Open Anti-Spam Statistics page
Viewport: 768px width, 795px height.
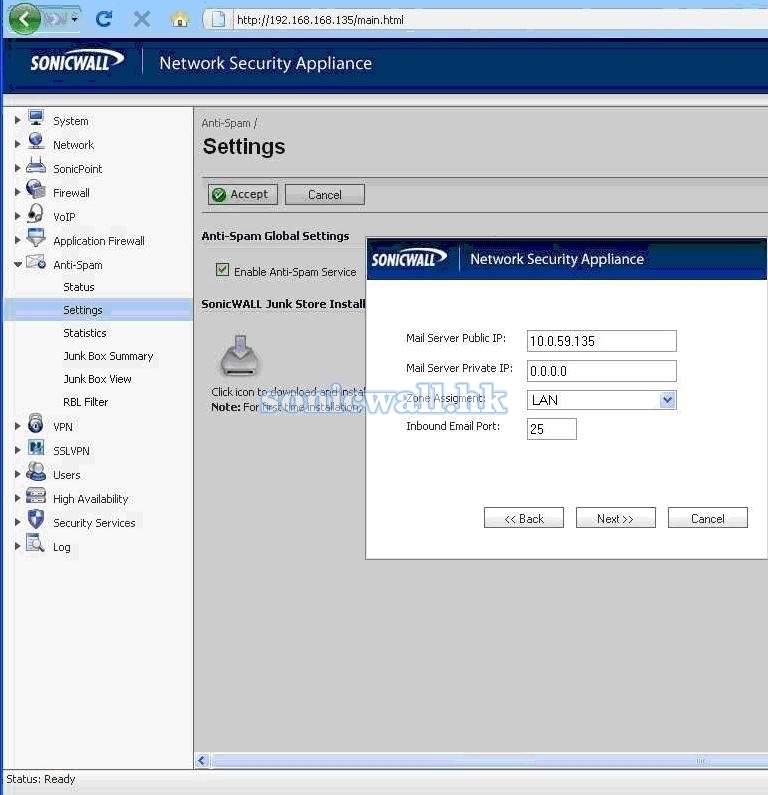[x=85, y=333]
